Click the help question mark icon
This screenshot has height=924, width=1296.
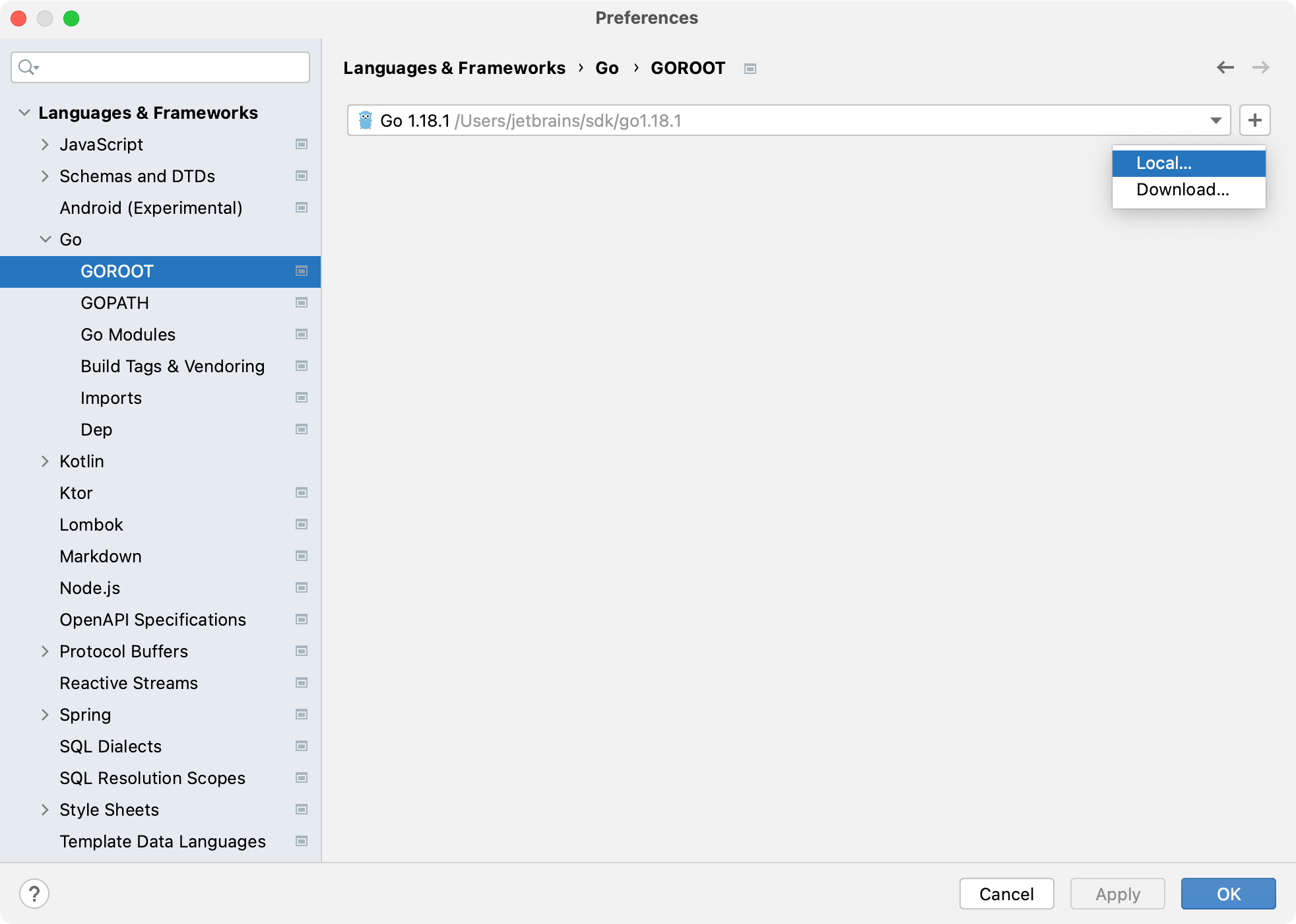click(x=35, y=894)
